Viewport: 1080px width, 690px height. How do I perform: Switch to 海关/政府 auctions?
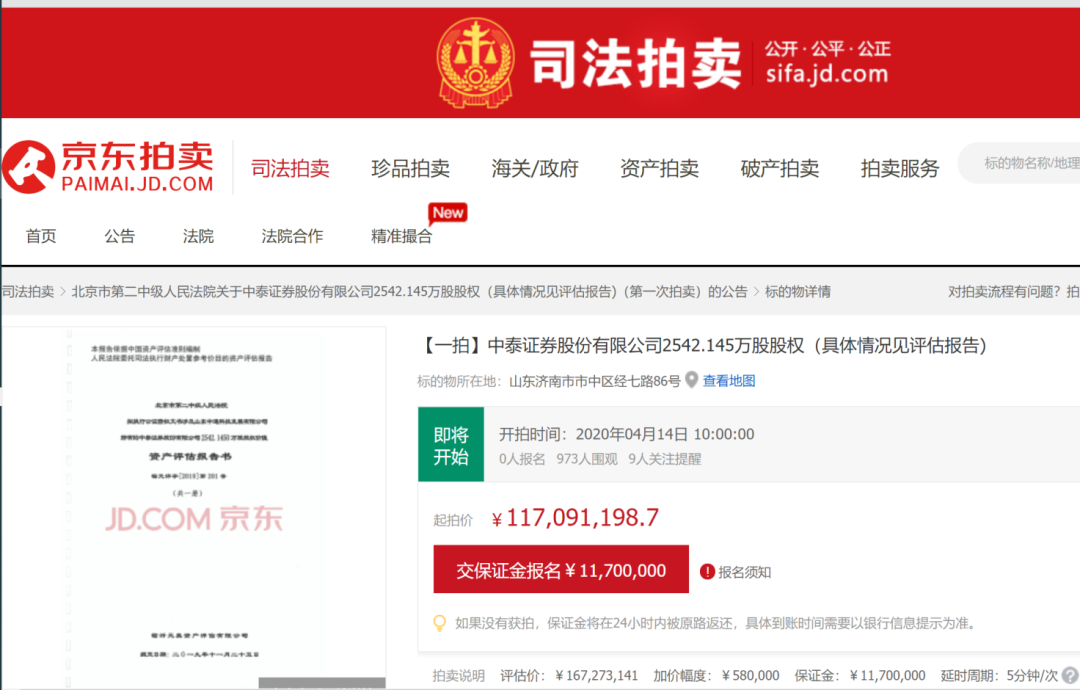[x=534, y=168]
